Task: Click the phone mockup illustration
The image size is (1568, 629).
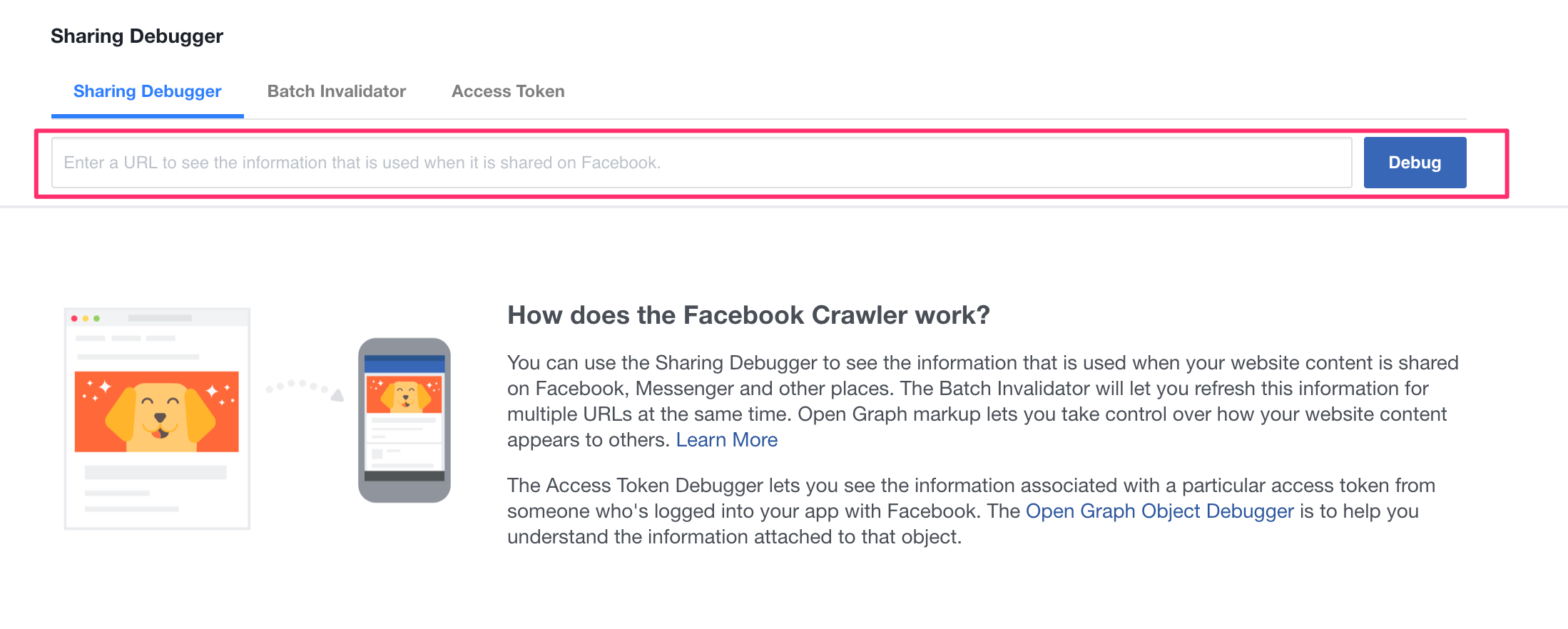Action: pos(404,420)
